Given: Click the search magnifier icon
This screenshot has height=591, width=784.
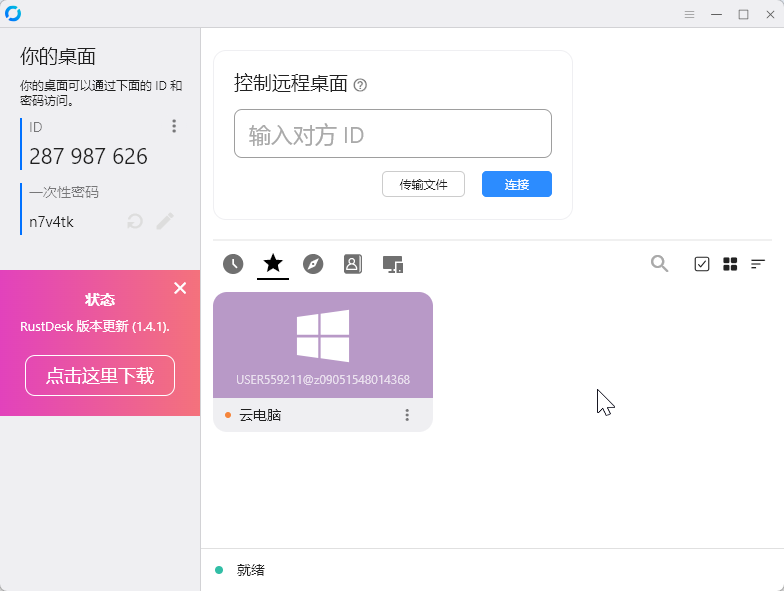Looking at the screenshot, I should 660,264.
